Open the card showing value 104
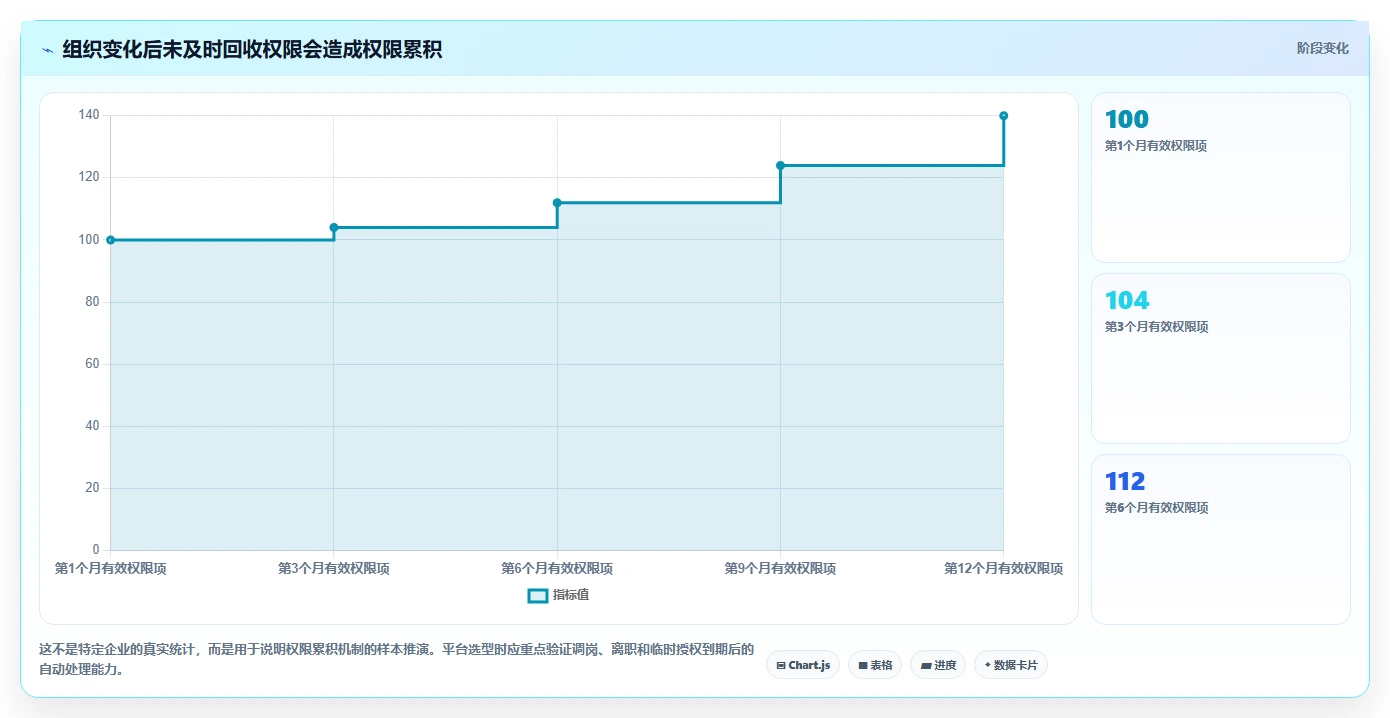This screenshot has height=718, width=1390. point(1220,359)
